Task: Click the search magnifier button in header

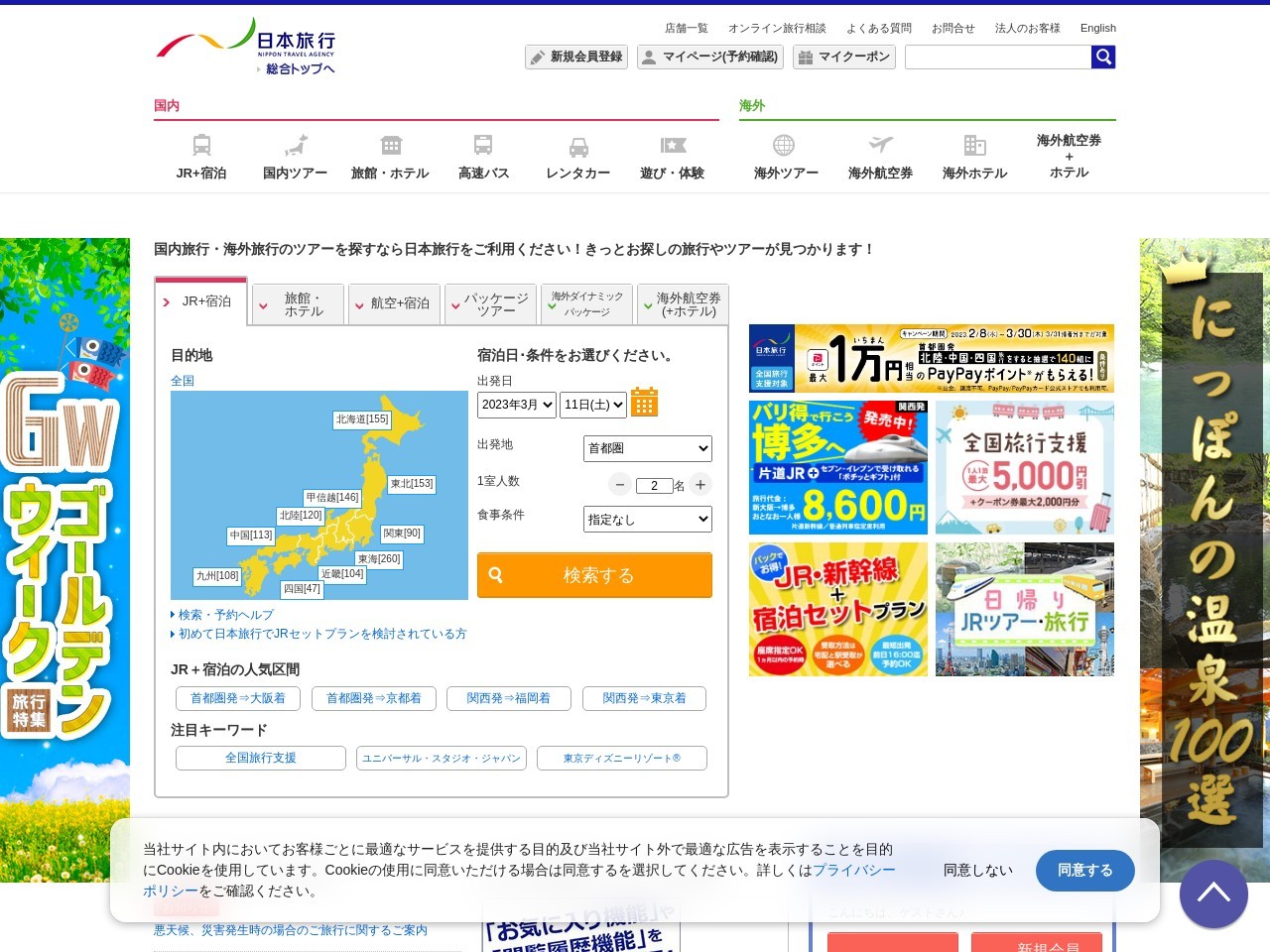Action: coord(1103,58)
